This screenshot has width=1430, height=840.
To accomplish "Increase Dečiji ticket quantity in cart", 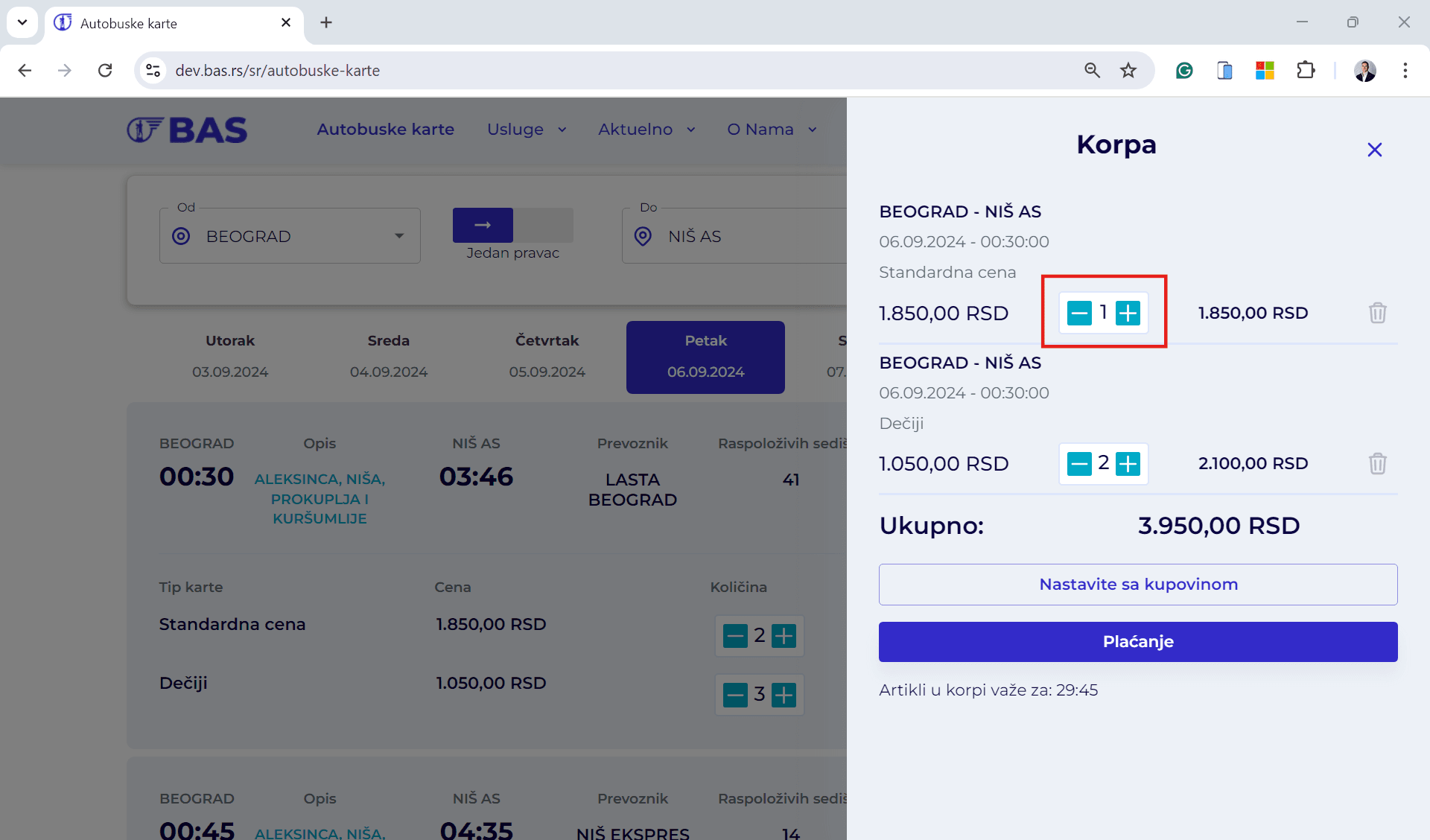I will point(1128,464).
